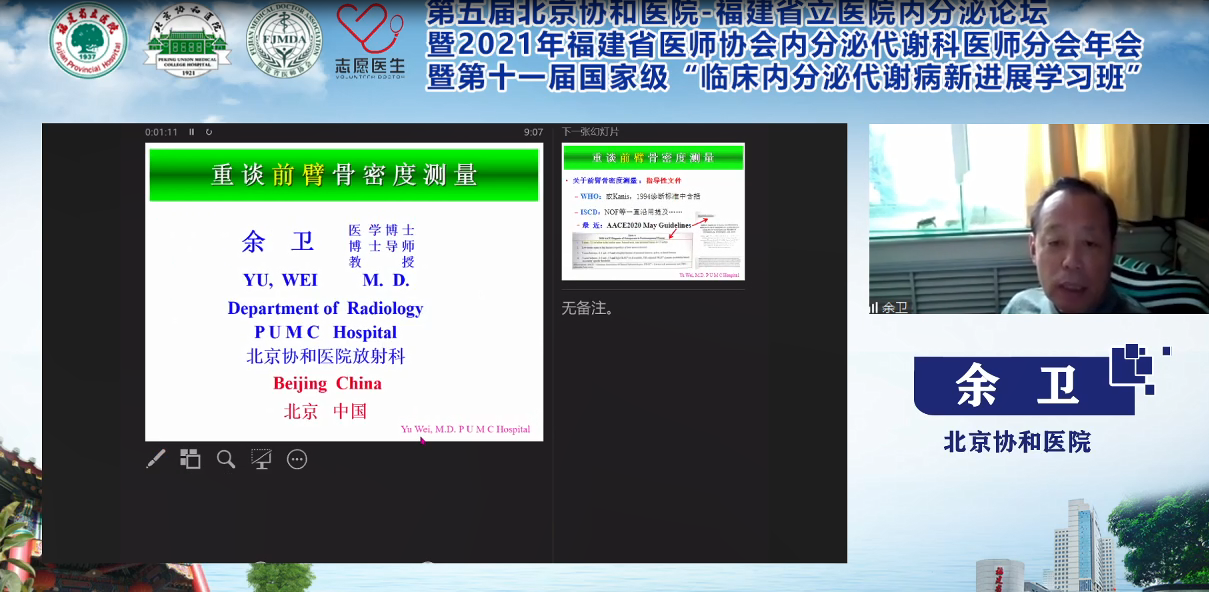Click the FJMDA association logo

click(x=284, y=41)
